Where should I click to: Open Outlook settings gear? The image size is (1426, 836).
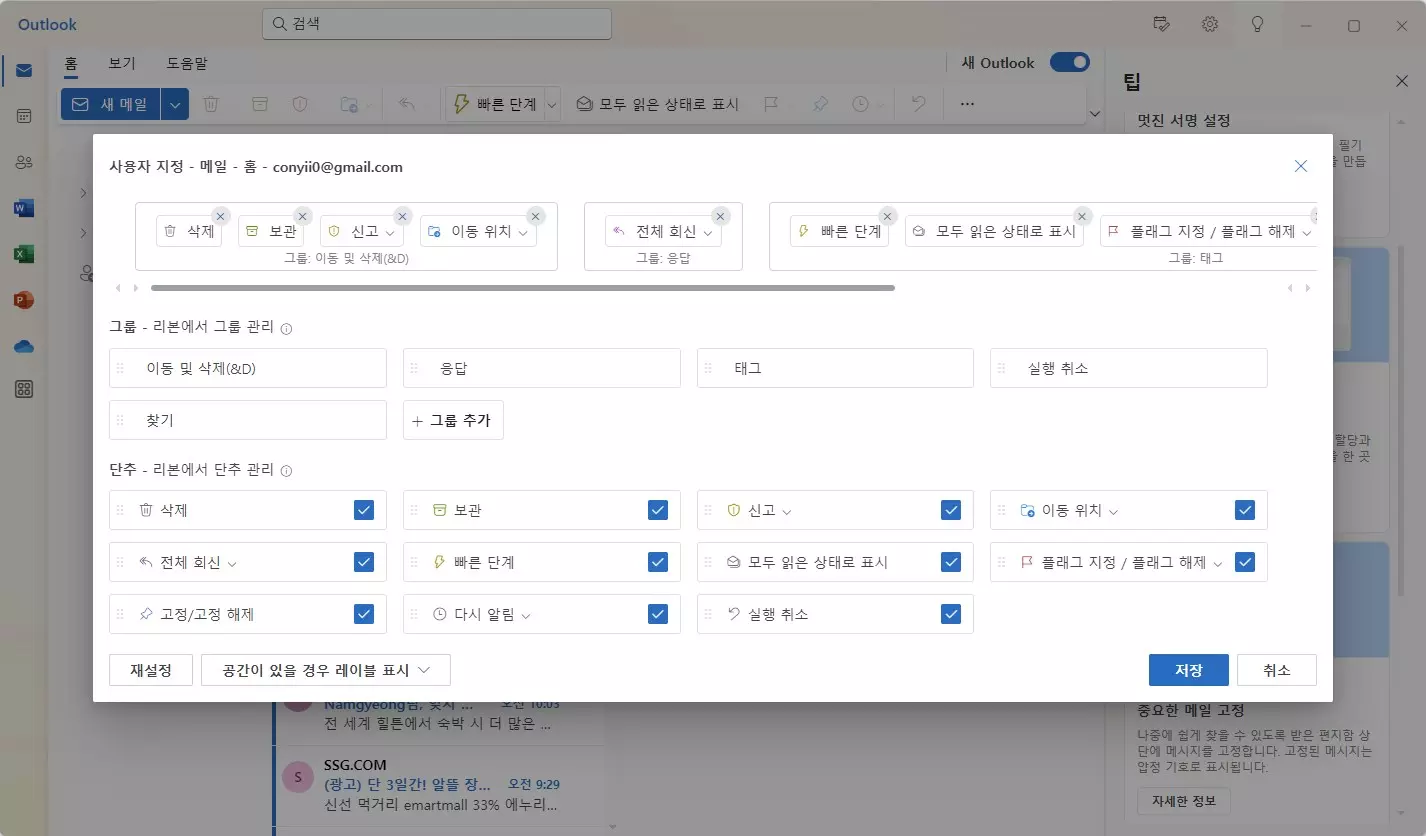pyautogui.click(x=1209, y=24)
